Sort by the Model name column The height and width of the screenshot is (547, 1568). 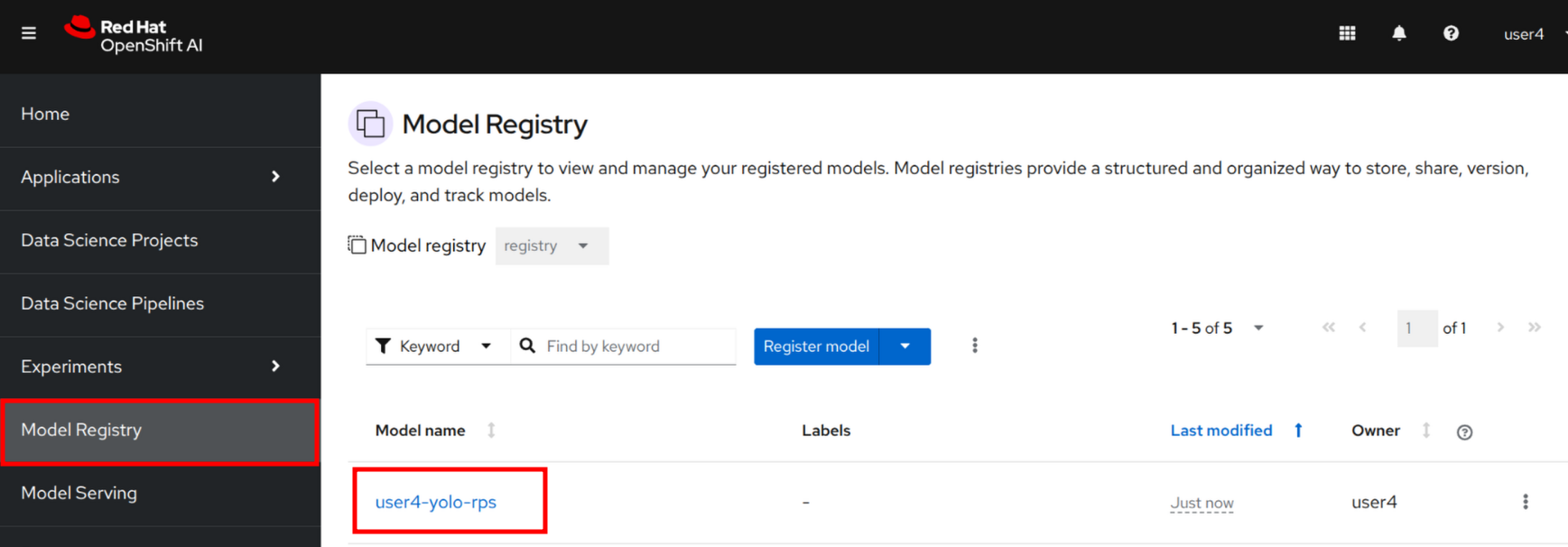click(435, 431)
